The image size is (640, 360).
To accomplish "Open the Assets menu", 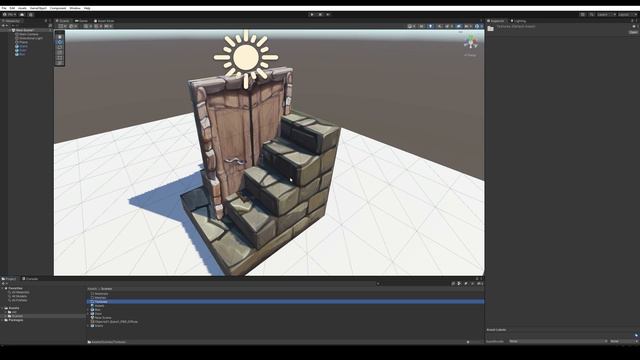I will pyautogui.click(x=22, y=8).
